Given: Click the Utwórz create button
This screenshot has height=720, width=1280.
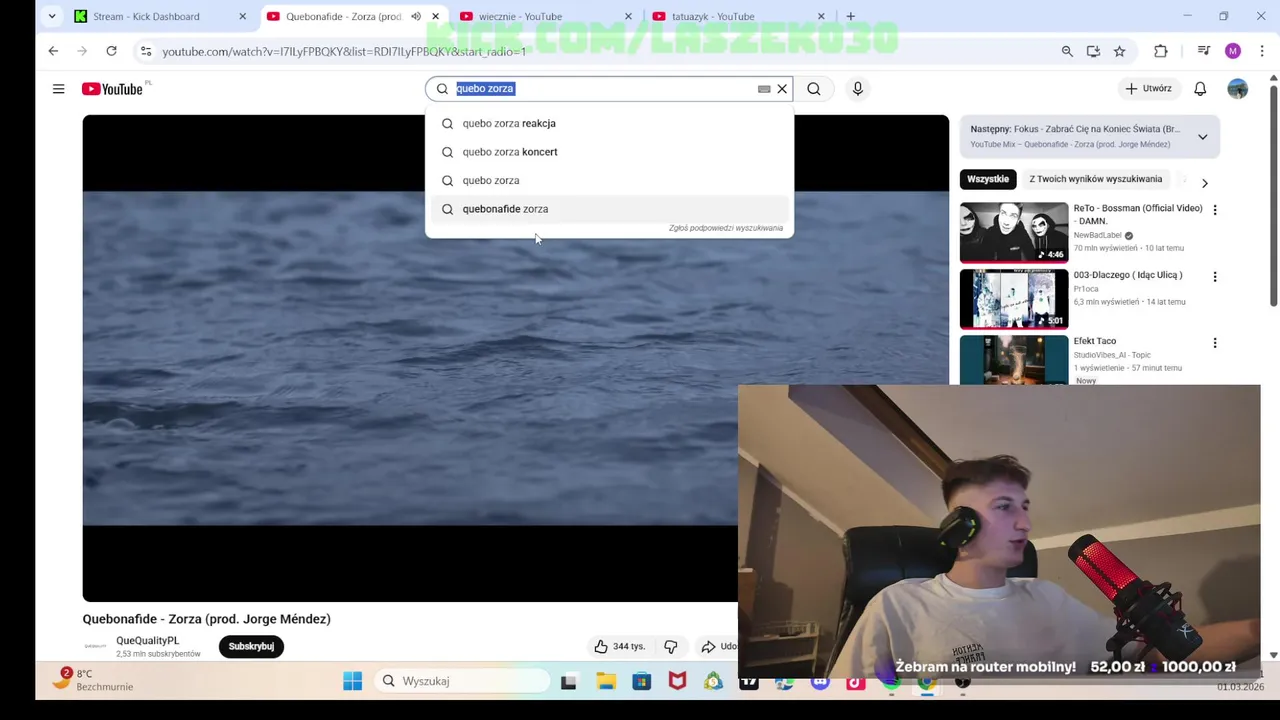Looking at the screenshot, I should coord(1148,89).
